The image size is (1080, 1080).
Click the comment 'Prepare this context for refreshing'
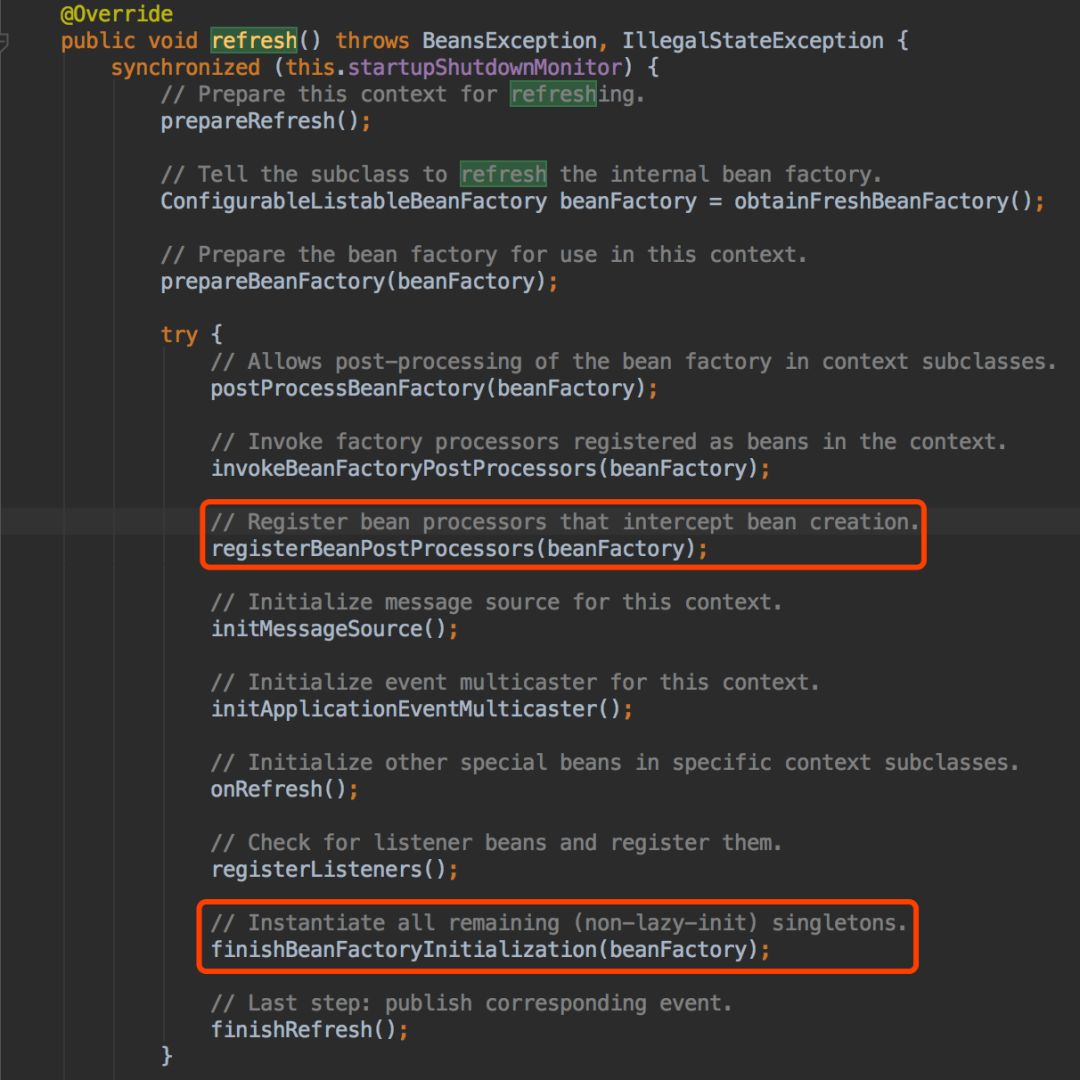coord(403,94)
